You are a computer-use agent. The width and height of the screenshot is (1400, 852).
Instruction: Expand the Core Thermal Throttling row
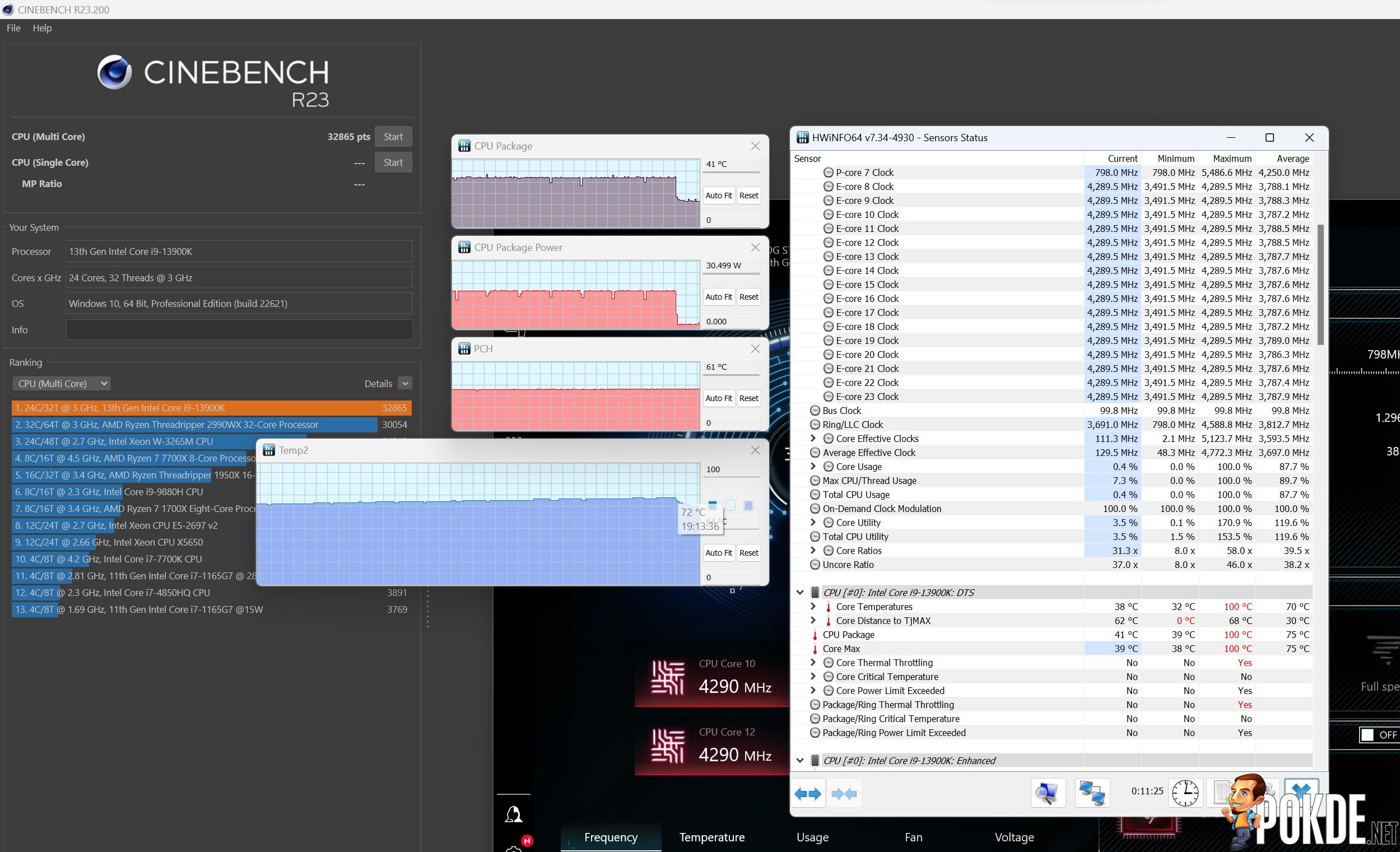coord(813,662)
